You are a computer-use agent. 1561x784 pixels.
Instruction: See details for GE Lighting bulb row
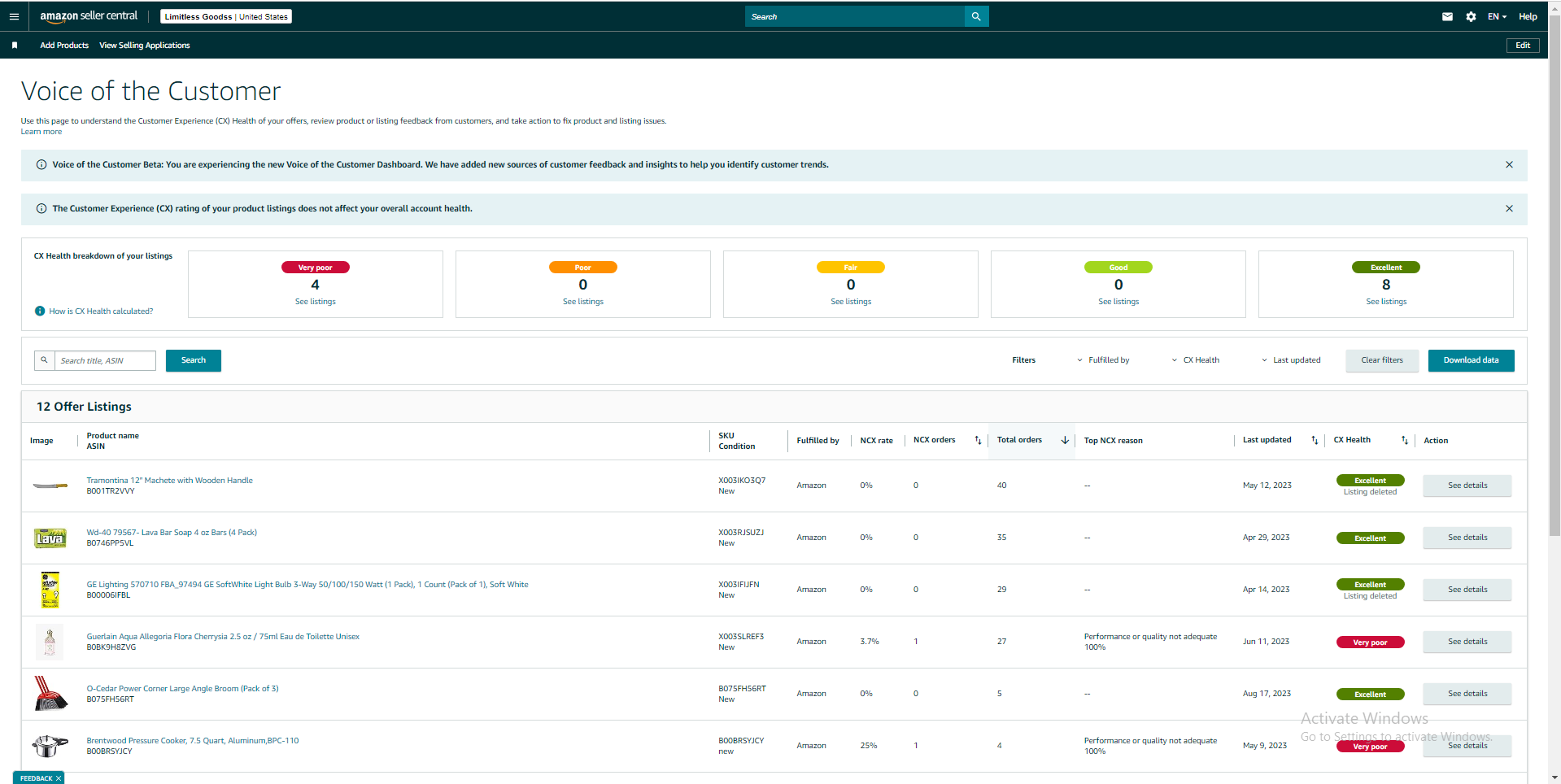point(1467,590)
